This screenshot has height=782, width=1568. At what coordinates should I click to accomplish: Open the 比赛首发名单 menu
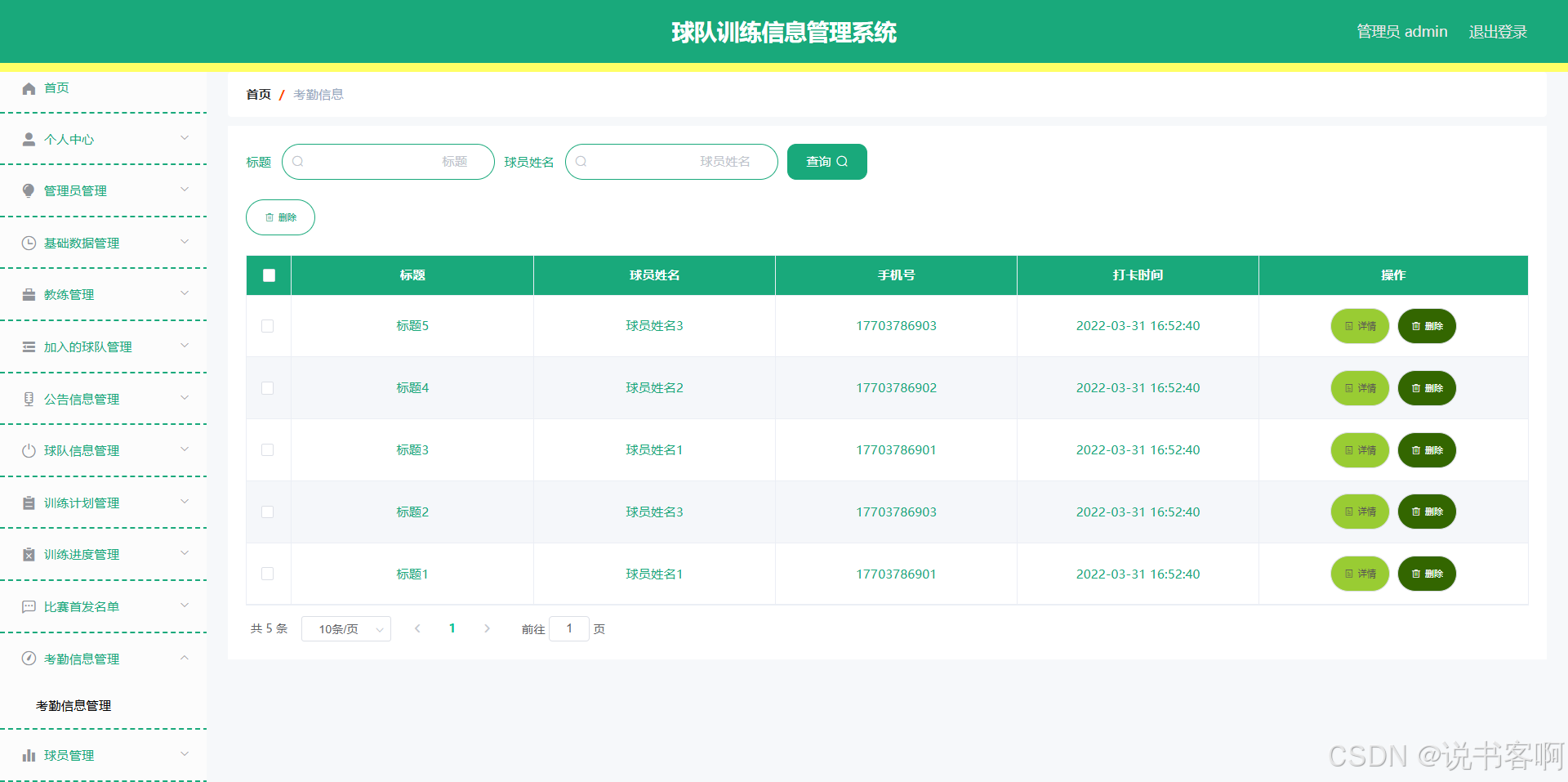pos(103,606)
